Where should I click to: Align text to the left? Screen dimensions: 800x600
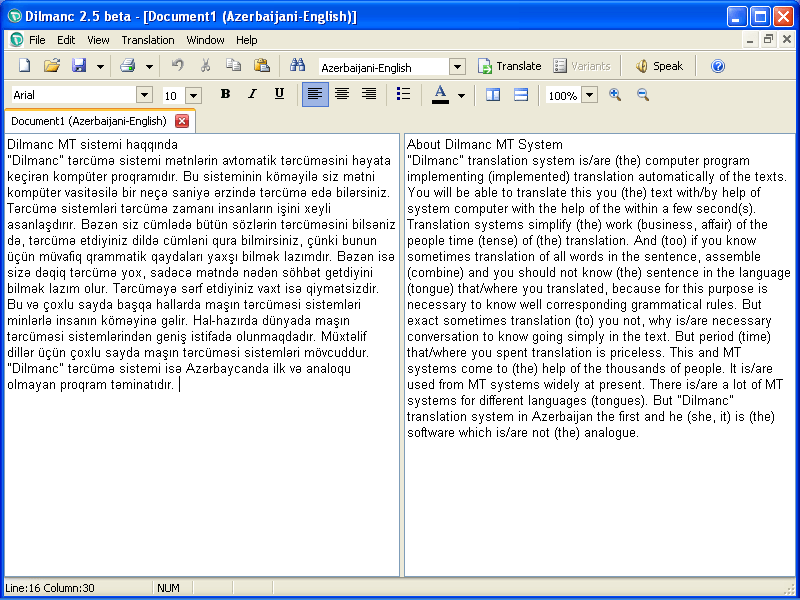tap(315, 94)
